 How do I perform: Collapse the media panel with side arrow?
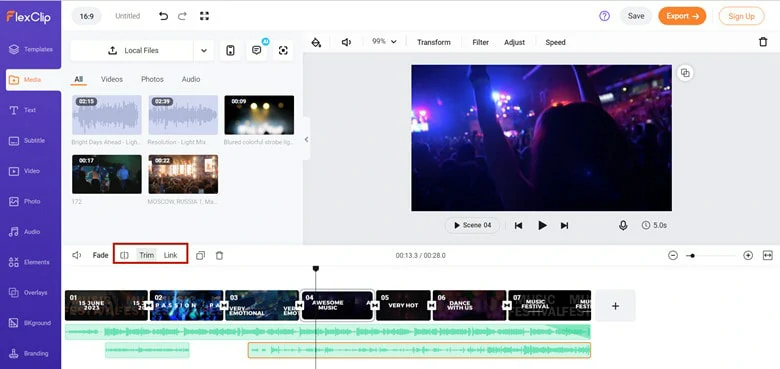[x=306, y=139]
